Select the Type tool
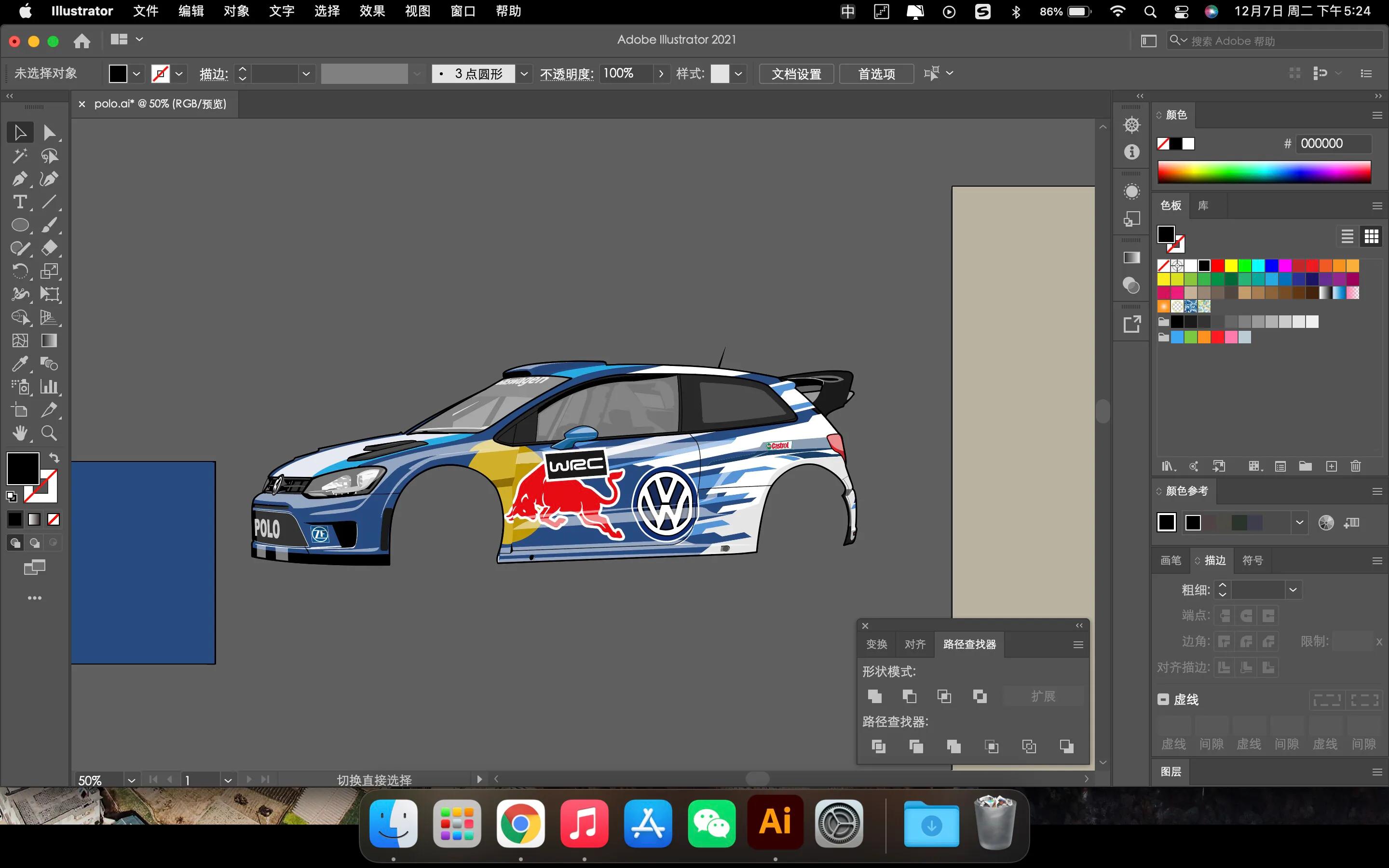This screenshot has width=1389, height=868. click(x=19, y=202)
